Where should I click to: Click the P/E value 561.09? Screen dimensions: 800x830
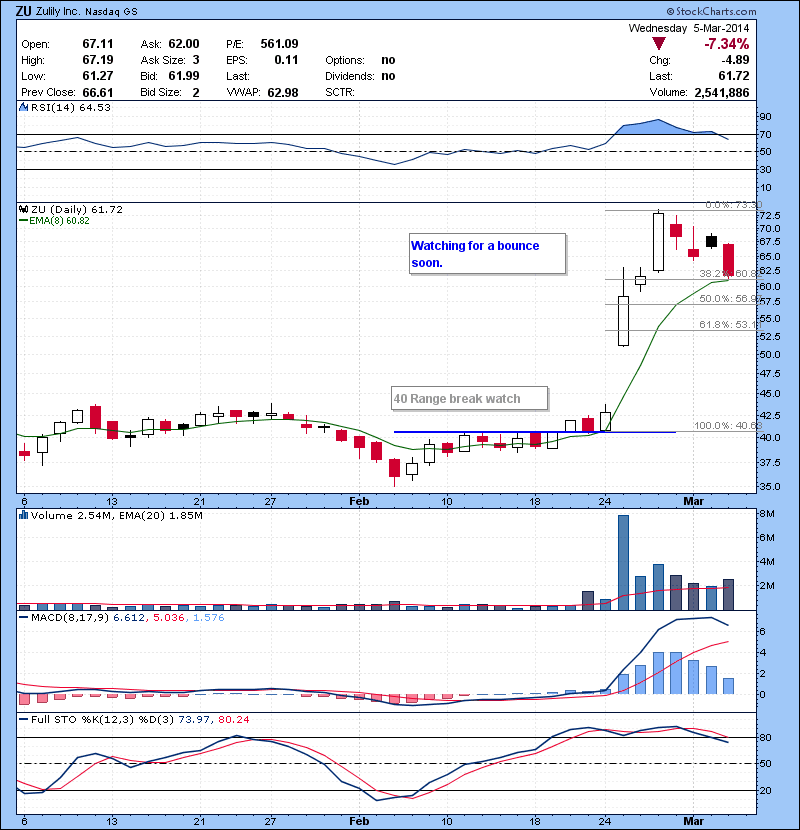coord(279,44)
